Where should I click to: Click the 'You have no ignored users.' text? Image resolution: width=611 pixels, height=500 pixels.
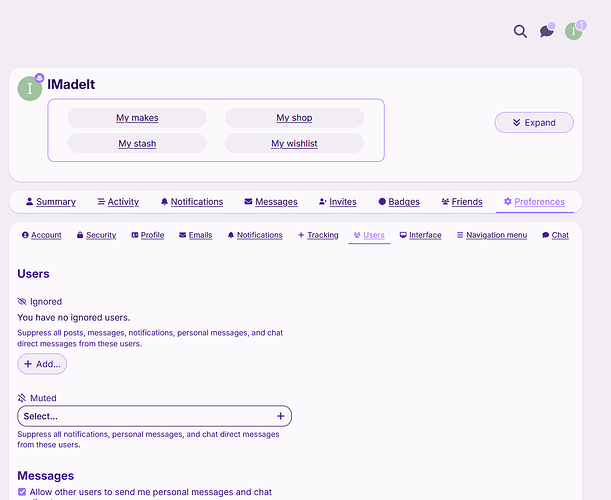[74, 318]
